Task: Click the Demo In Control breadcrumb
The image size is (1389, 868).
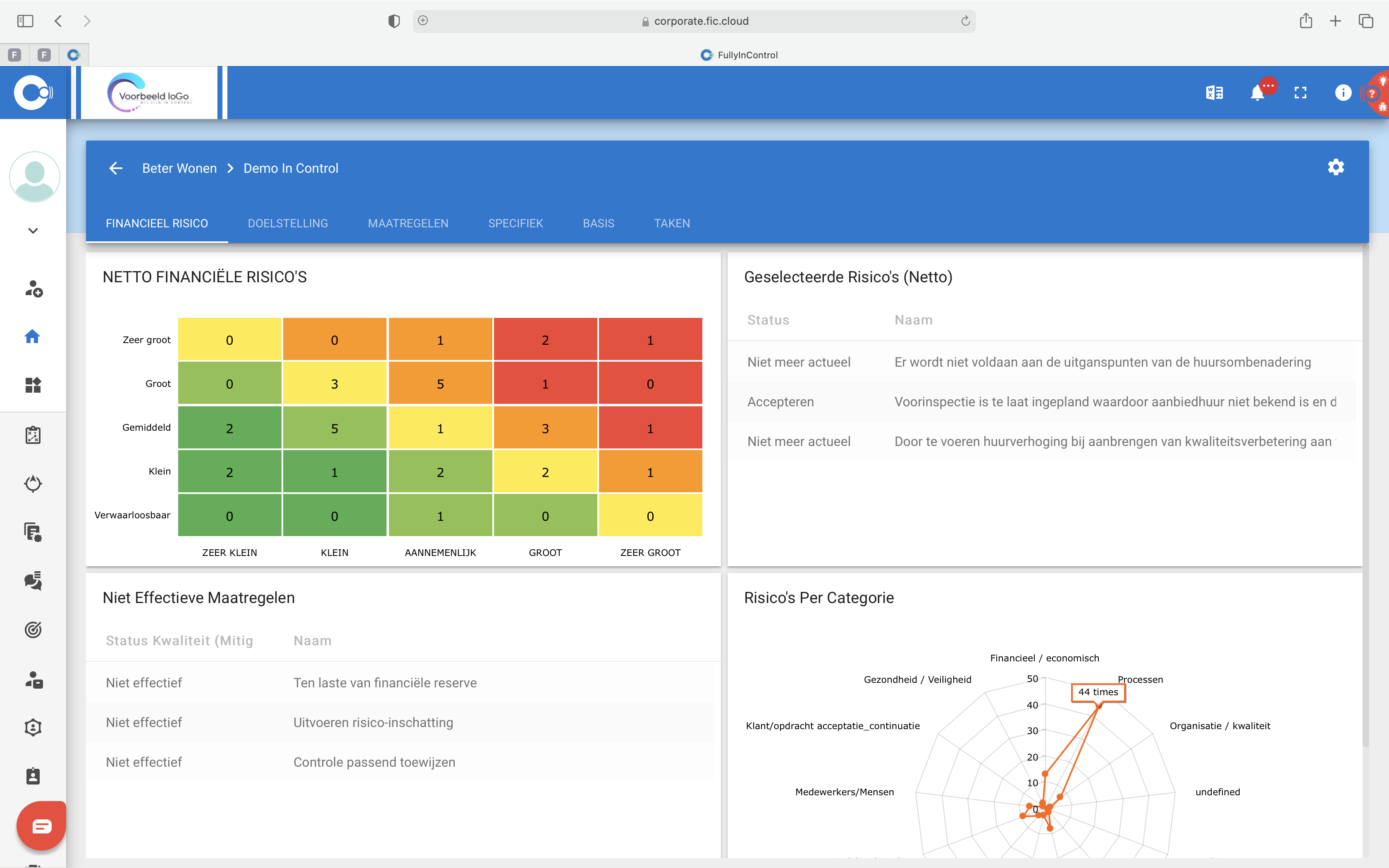Action: pos(291,168)
